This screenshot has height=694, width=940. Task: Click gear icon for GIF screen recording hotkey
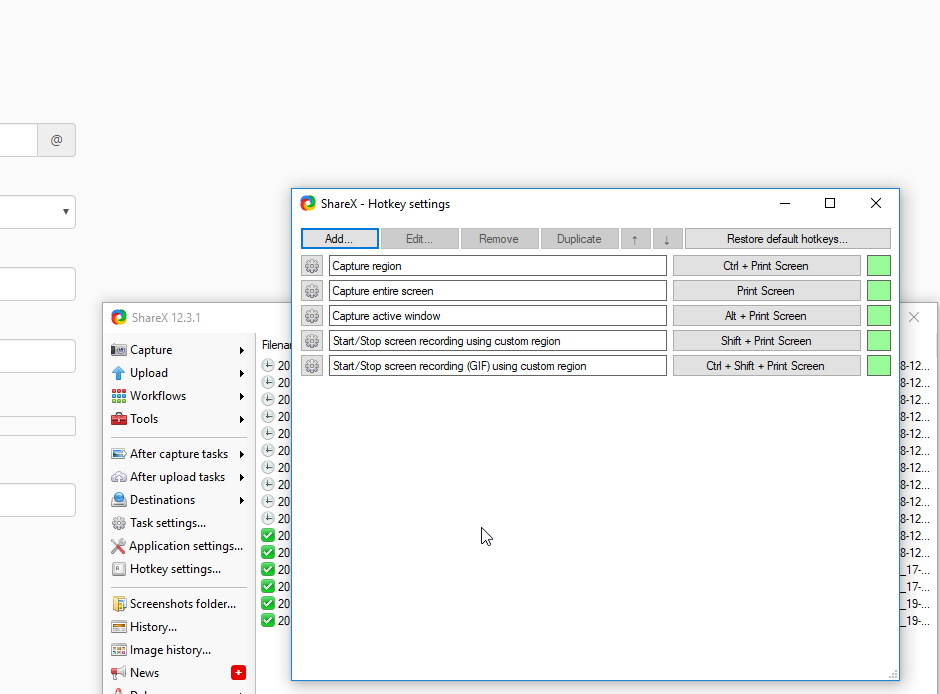(x=312, y=366)
